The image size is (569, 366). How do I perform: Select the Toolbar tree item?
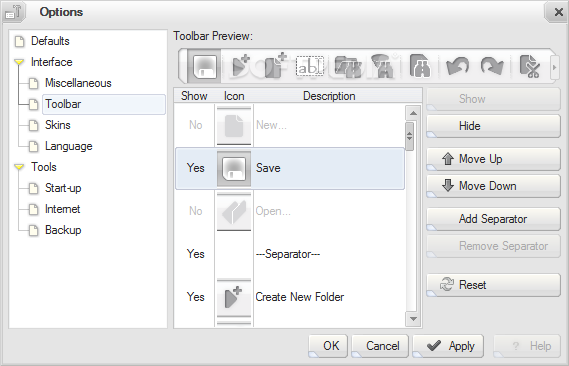(104, 104)
